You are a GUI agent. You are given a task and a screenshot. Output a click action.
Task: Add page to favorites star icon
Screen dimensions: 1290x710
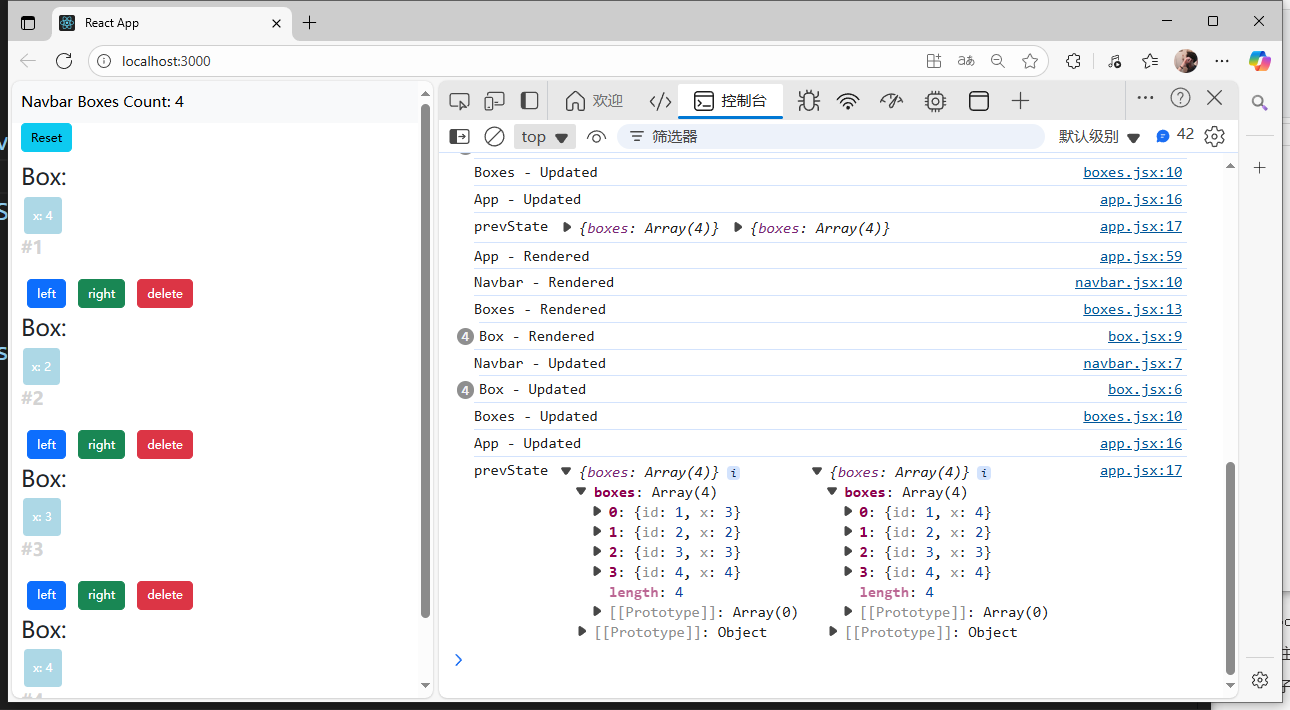(1030, 61)
